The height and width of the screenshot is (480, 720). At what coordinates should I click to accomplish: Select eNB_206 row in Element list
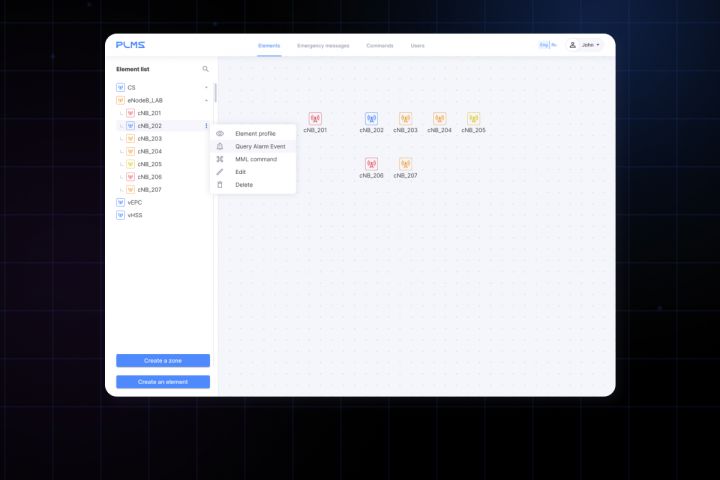[x=163, y=177]
